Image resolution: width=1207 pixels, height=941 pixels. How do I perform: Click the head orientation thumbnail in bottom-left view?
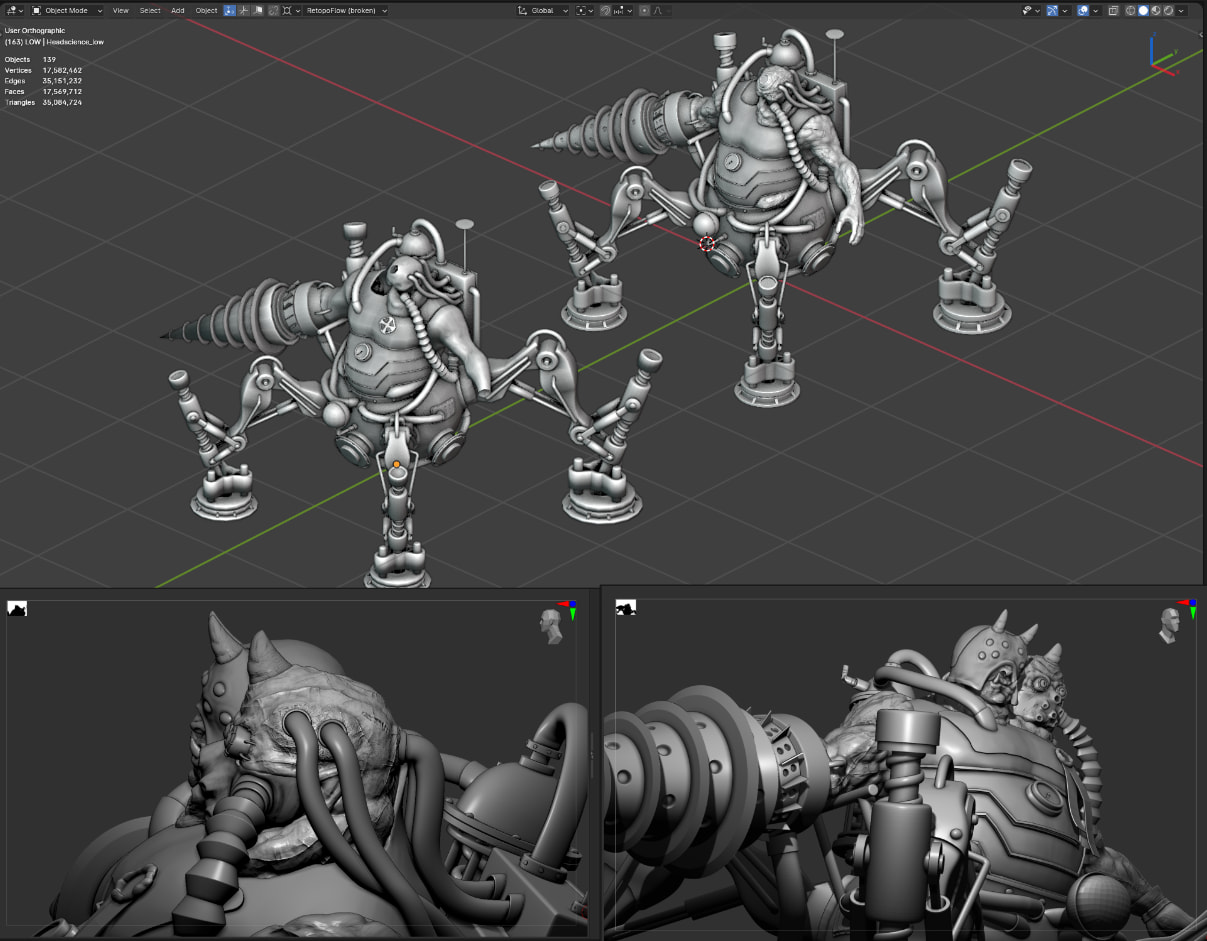(548, 625)
